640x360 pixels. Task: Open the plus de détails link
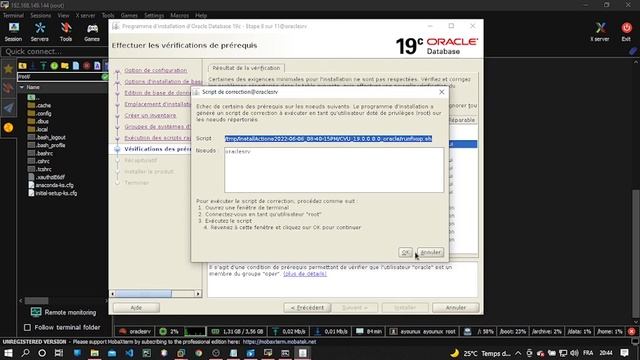click(305, 274)
